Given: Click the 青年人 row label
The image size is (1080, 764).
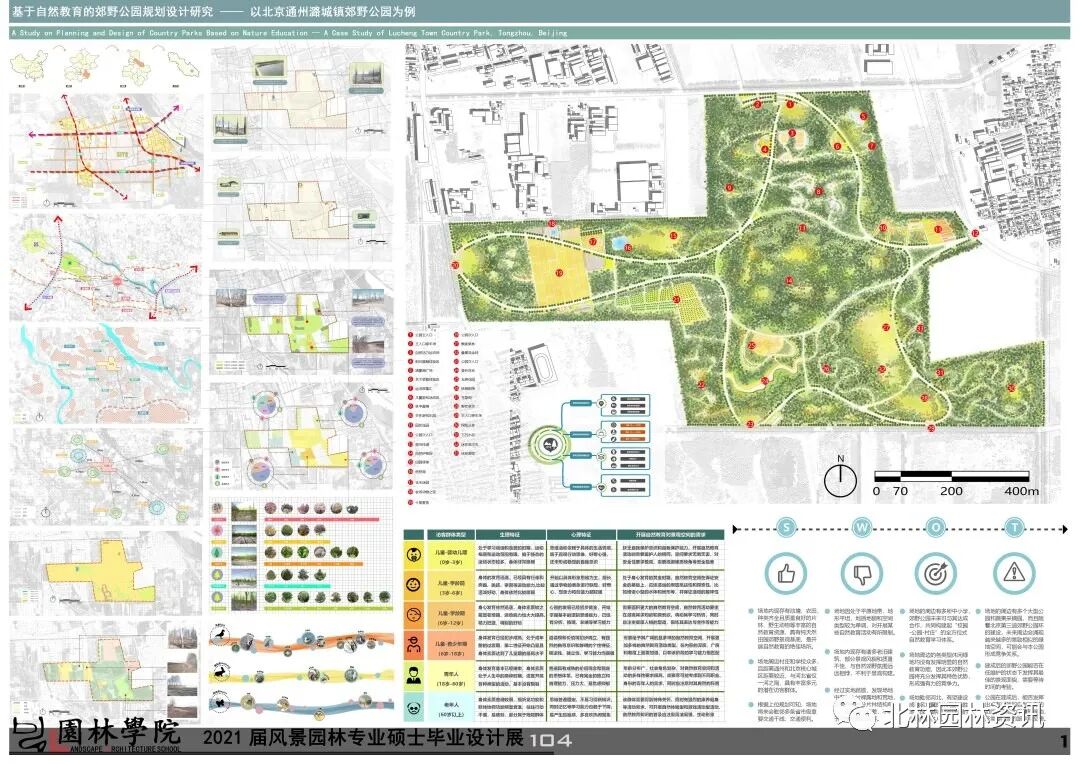Looking at the screenshot, I should click(451, 674).
